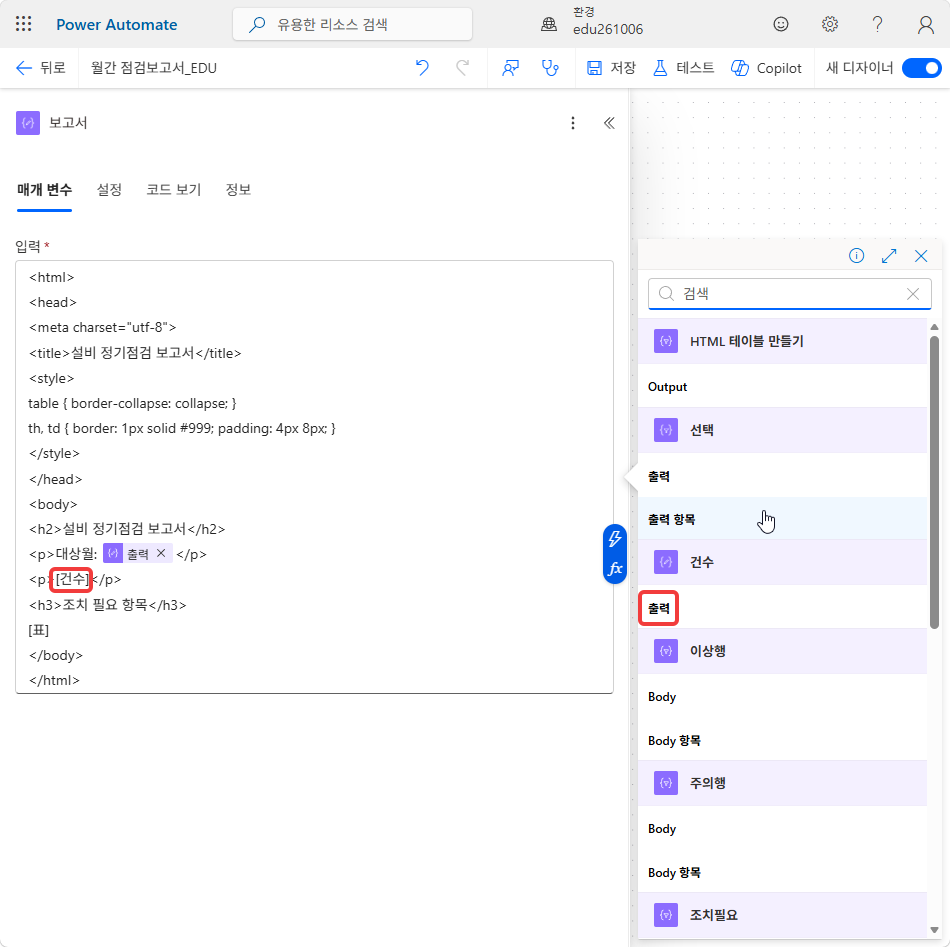Click the [건수] placeholder text
Screen dimensions: 950x947
point(72,579)
